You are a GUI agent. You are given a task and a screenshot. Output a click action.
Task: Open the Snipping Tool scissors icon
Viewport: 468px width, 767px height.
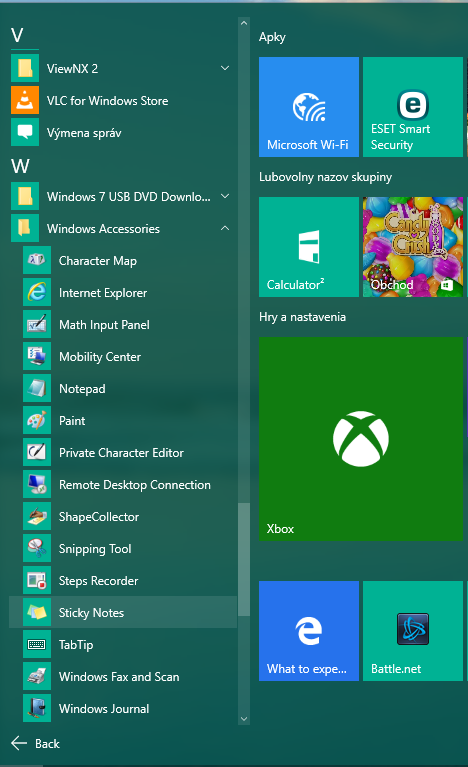coord(37,549)
